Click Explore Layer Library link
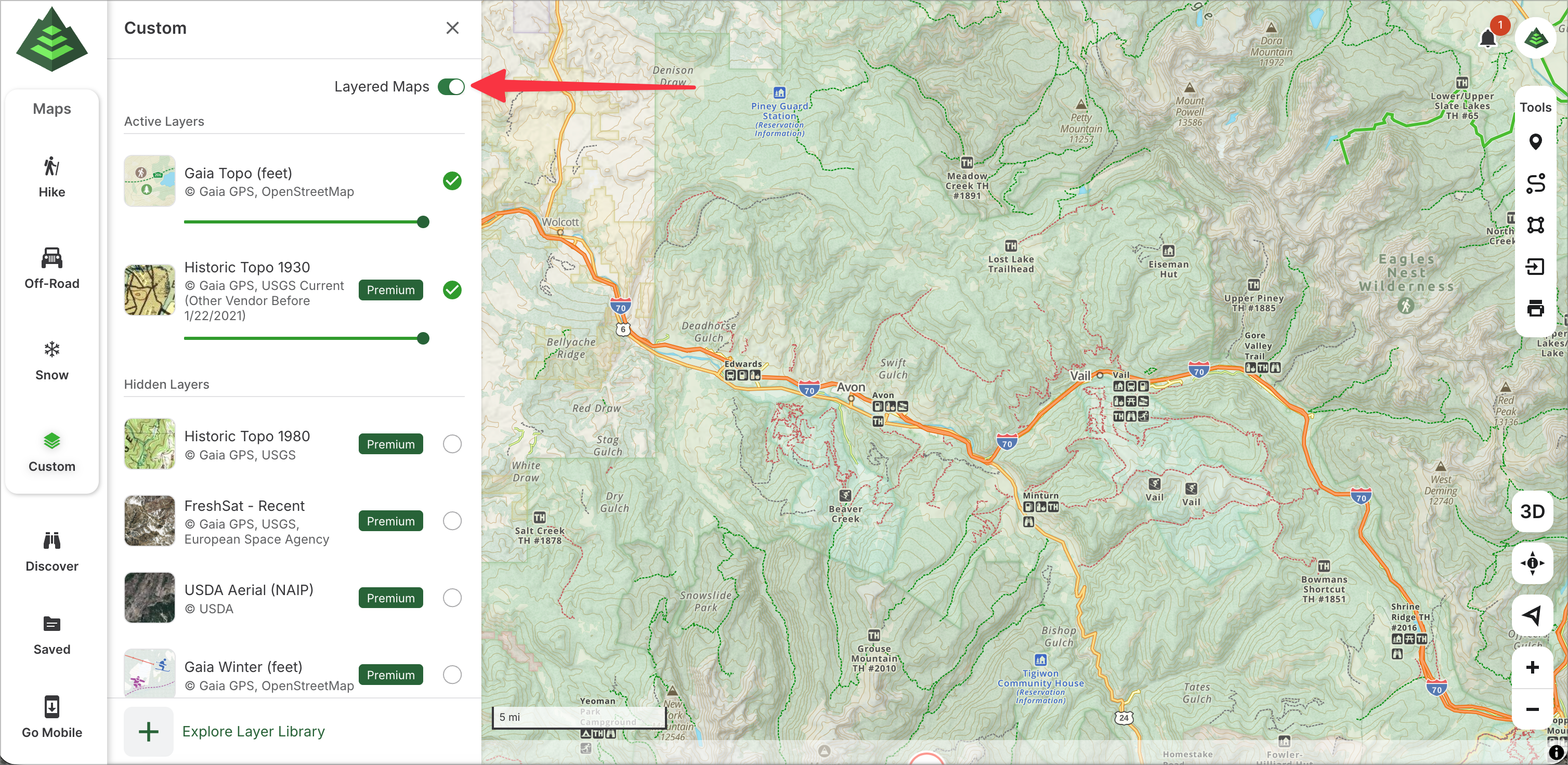 point(253,732)
